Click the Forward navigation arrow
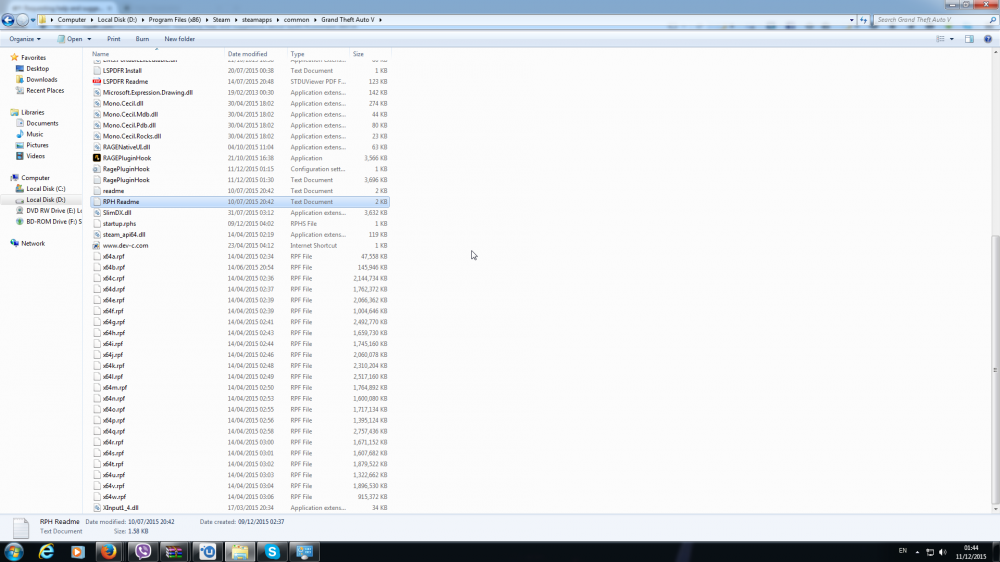Image resolution: width=1000 pixels, height=562 pixels. point(22,20)
